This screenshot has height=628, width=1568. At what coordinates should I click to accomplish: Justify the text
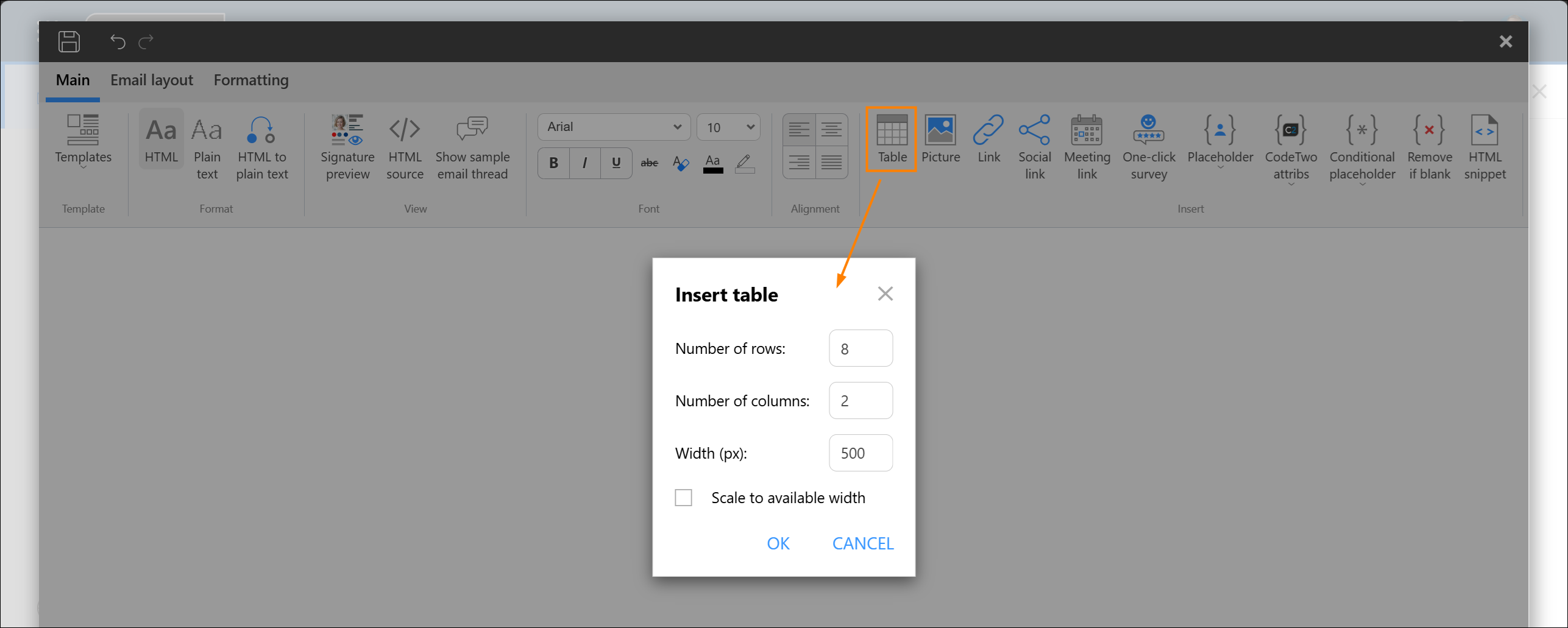(832, 163)
